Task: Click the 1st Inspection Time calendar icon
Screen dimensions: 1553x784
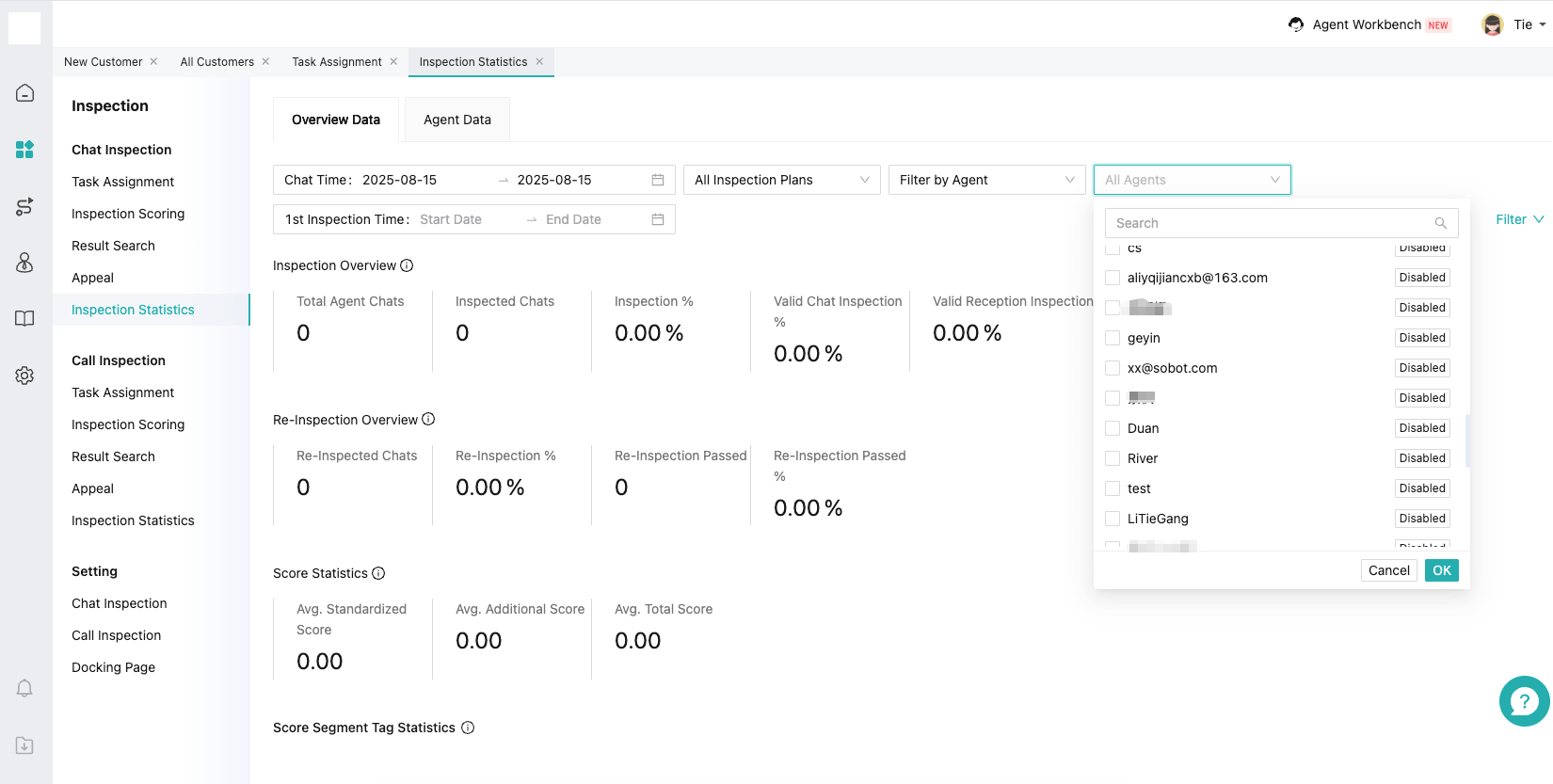Action: (x=658, y=219)
